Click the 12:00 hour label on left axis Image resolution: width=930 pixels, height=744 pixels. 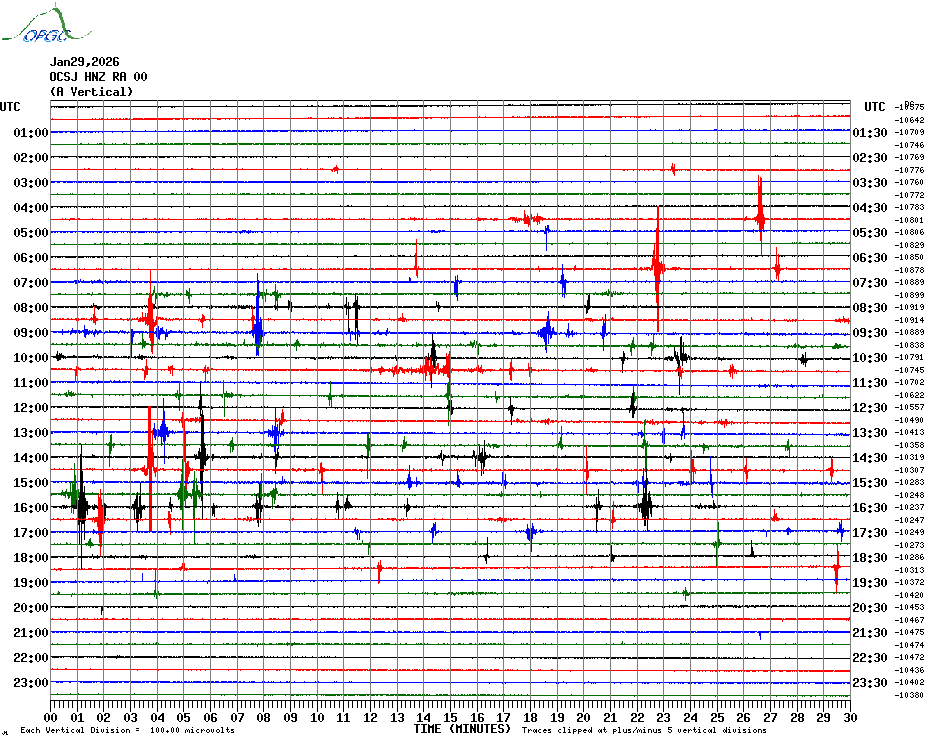[31, 408]
